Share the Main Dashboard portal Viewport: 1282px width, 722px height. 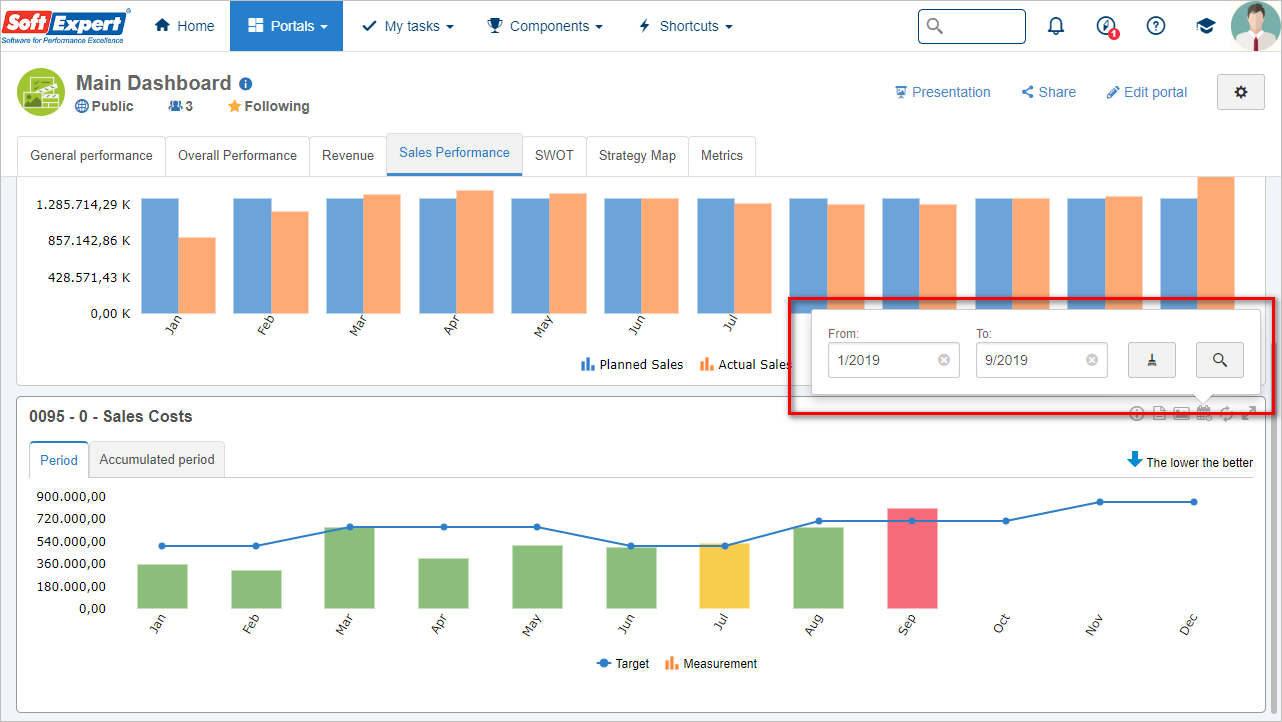click(1048, 92)
